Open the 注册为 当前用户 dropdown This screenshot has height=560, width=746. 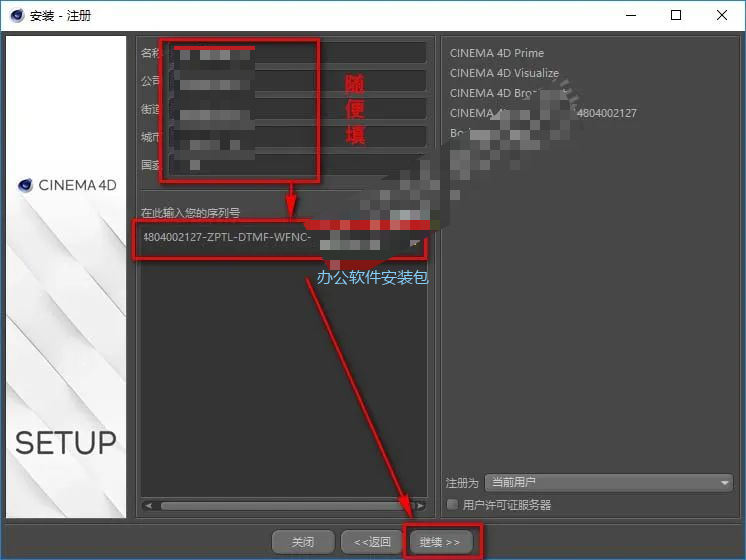609,482
